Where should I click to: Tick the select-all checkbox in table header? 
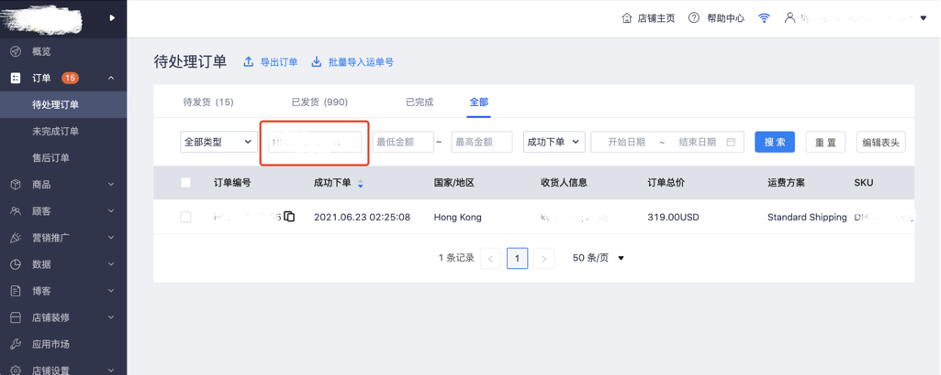click(186, 183)
